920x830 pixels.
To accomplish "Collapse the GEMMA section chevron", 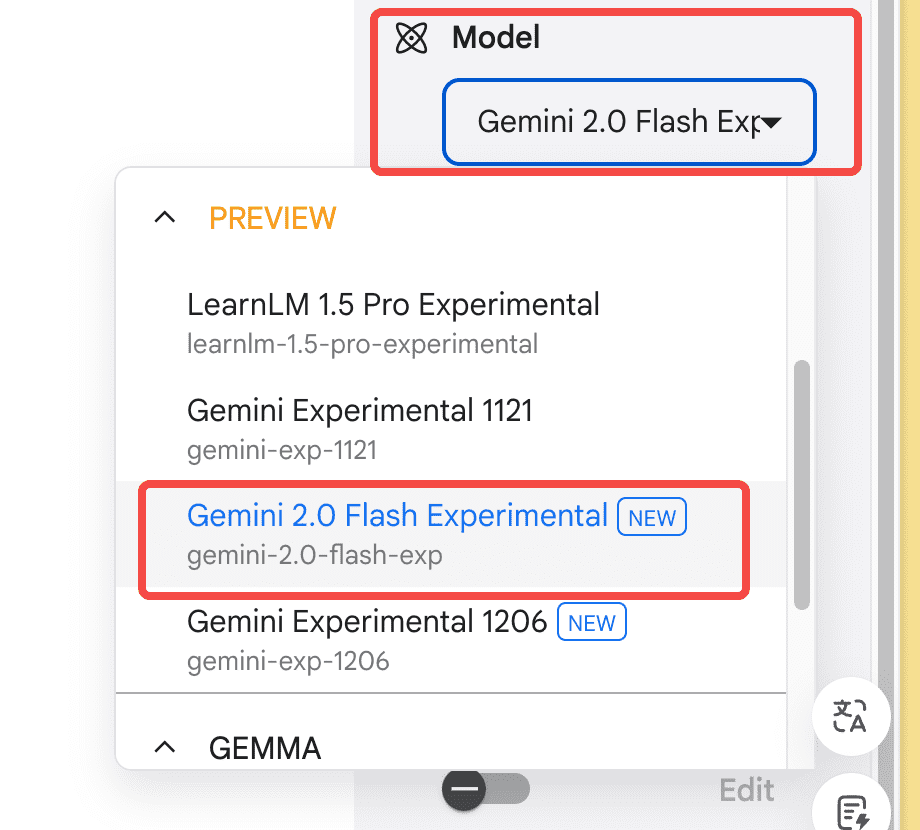I will pyautogui.click(x=165, y=747).
